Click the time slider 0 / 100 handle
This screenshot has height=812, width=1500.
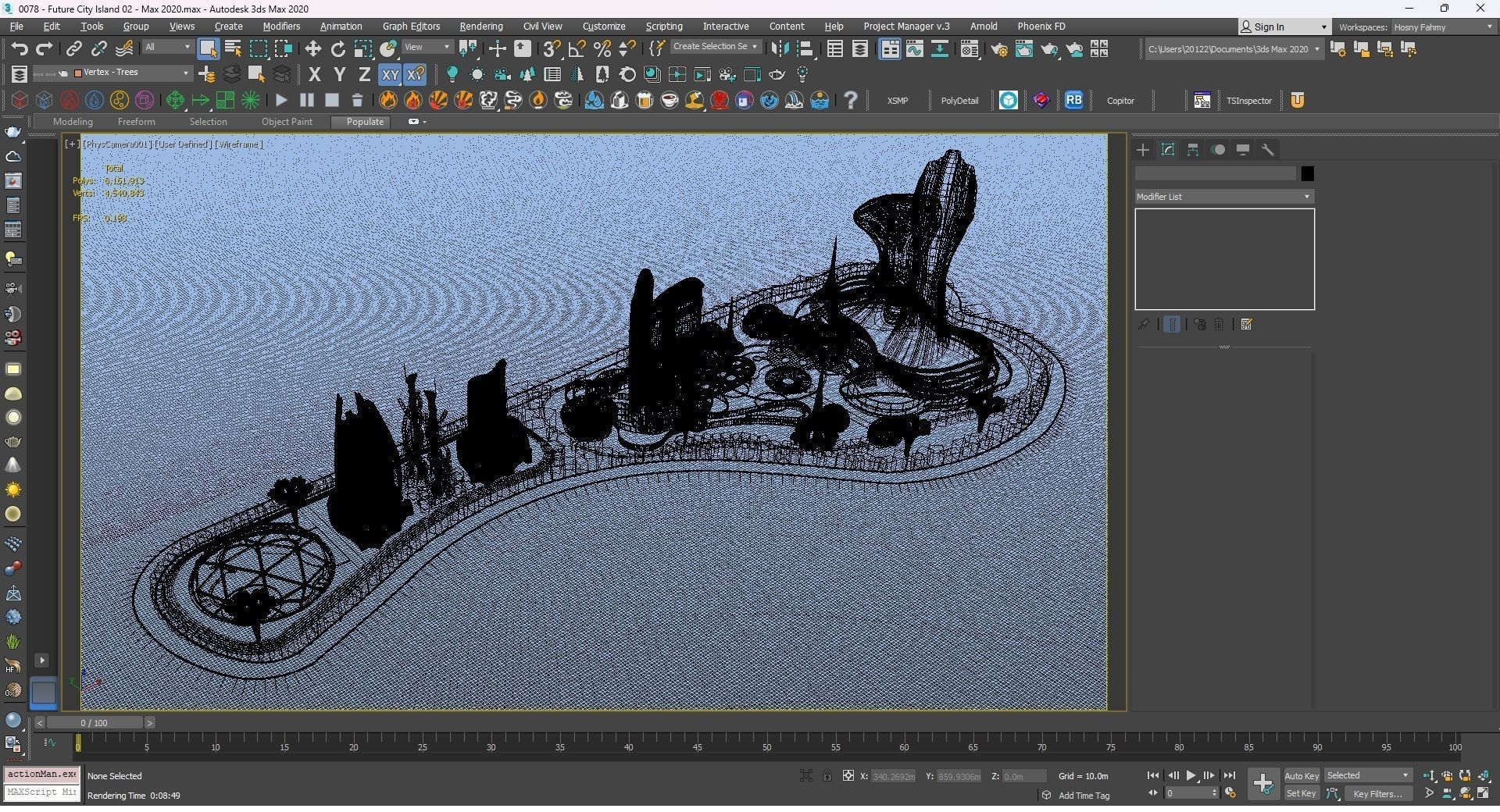click(95, 723)
